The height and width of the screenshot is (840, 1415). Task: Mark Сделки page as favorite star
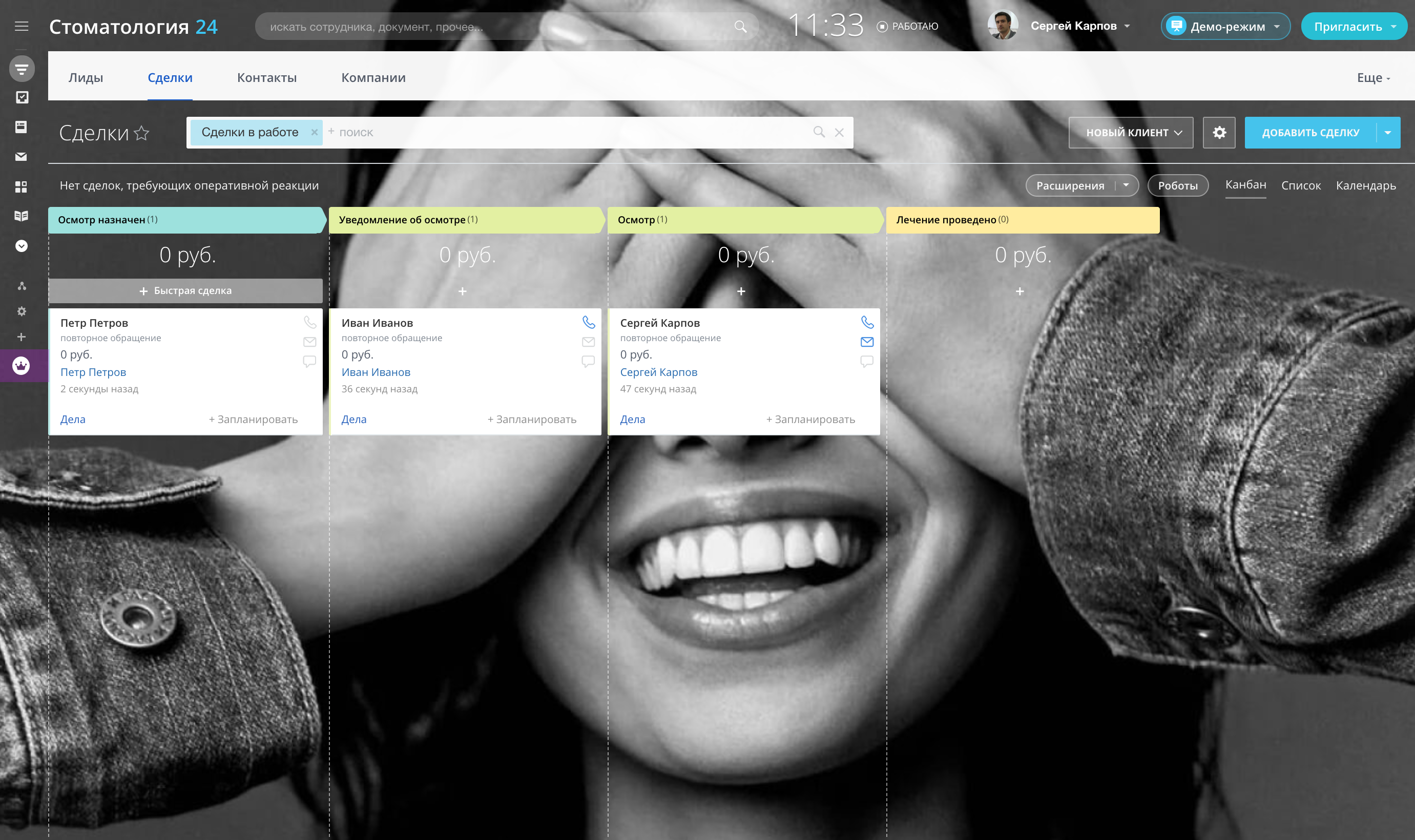(141, 133)
